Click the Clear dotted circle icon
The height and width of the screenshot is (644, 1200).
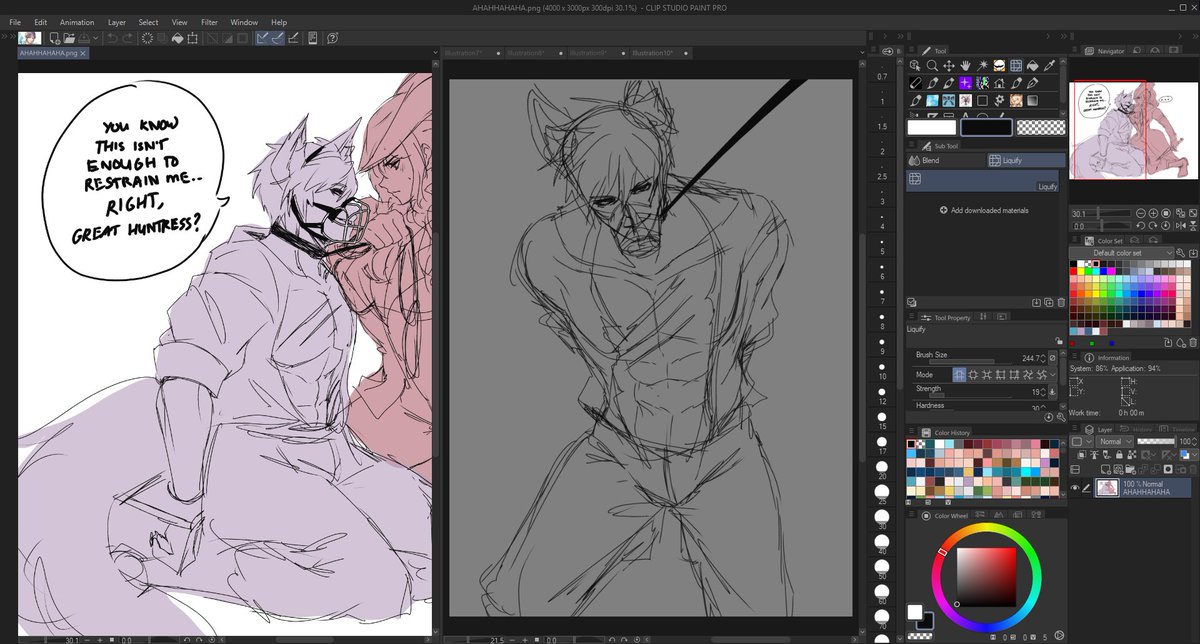pos(147,38)
